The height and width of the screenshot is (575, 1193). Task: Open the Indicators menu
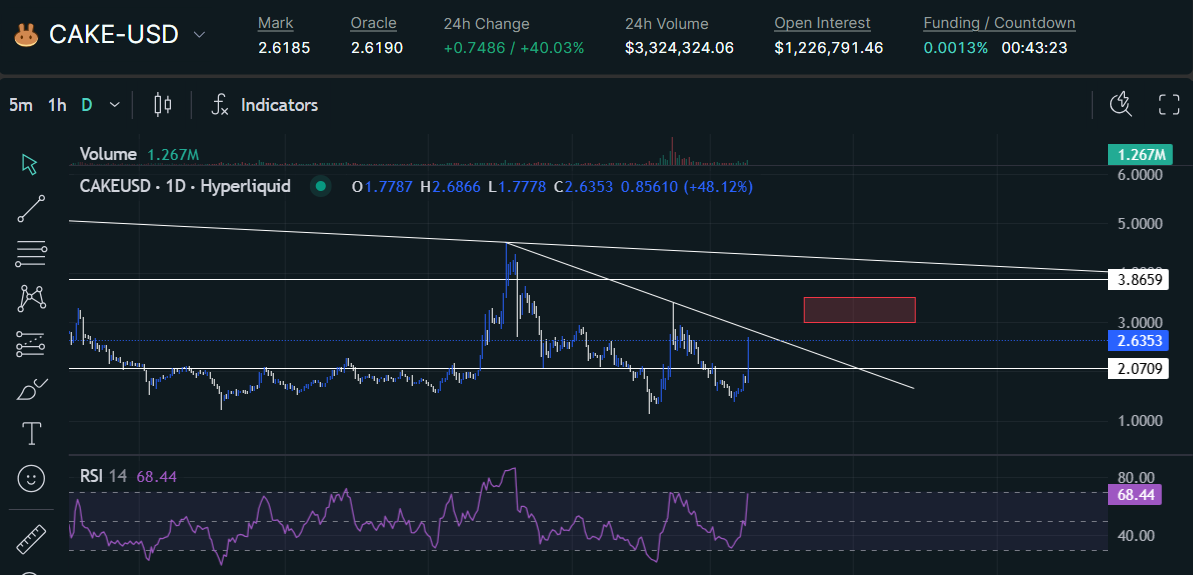click(265, 105)
